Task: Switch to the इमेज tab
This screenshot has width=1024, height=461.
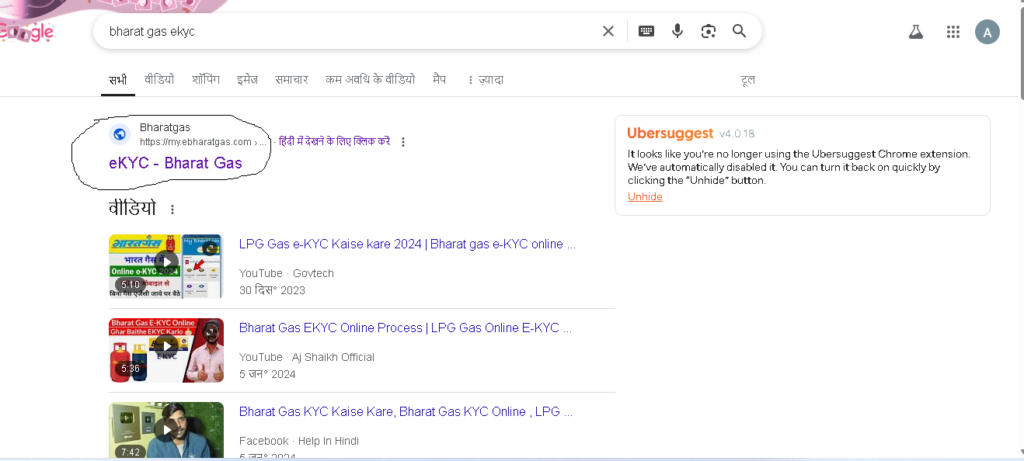Action: [248, 80]
